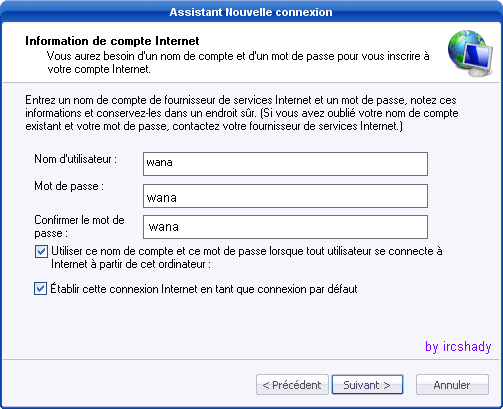Click the Confirmer le mot de passe field
Screen dimensions: 503x409
(x=285, y=227)
